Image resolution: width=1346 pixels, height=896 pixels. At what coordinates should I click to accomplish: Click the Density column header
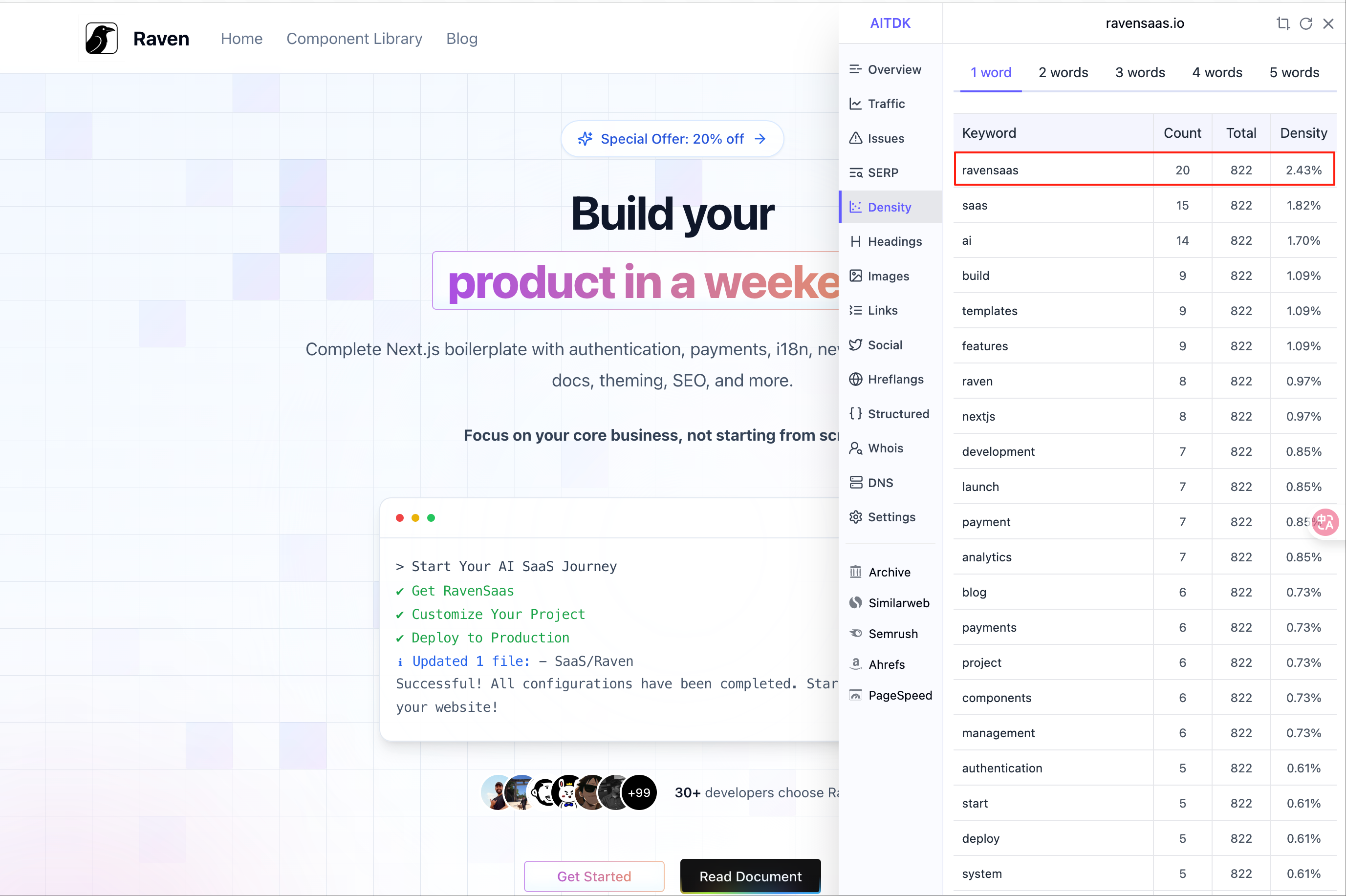pos(1303,132)
